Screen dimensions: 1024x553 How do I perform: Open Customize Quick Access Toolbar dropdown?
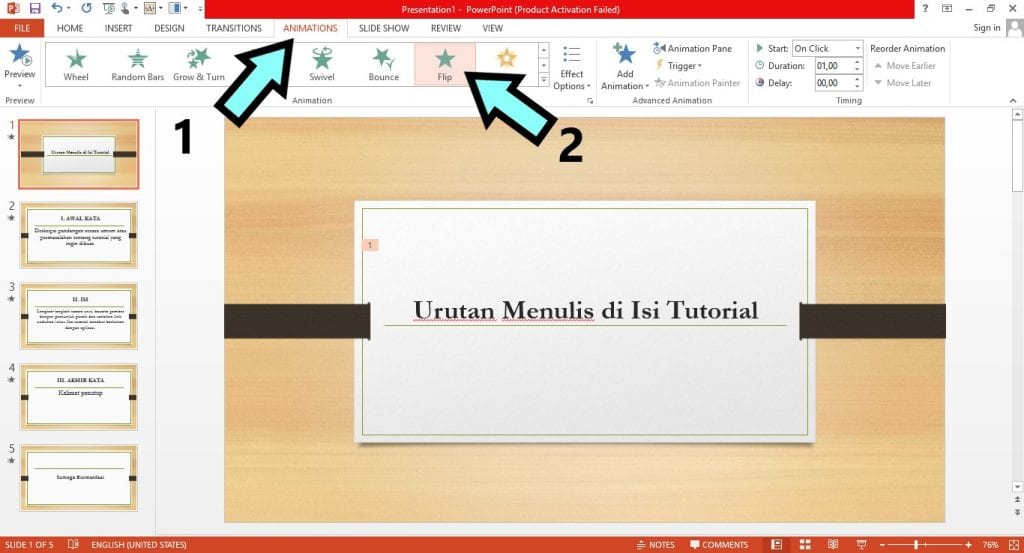pos(200,8)
